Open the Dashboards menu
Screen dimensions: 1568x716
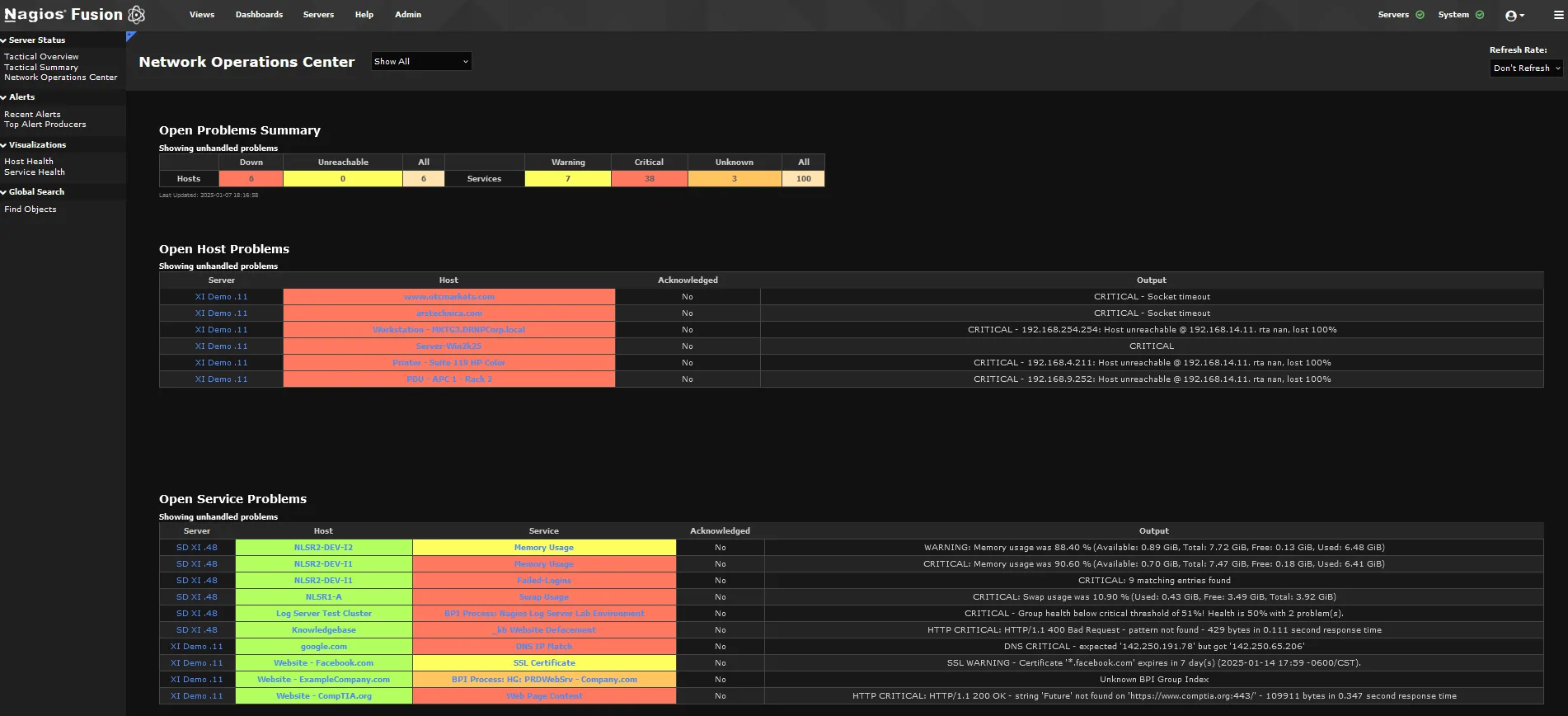tap(259, 15)
